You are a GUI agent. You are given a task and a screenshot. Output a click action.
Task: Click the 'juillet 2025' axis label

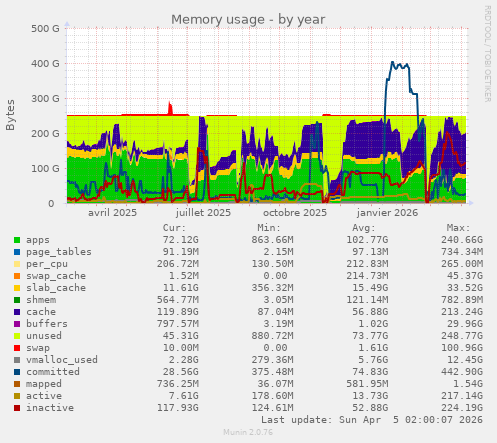tap(203, 213)
